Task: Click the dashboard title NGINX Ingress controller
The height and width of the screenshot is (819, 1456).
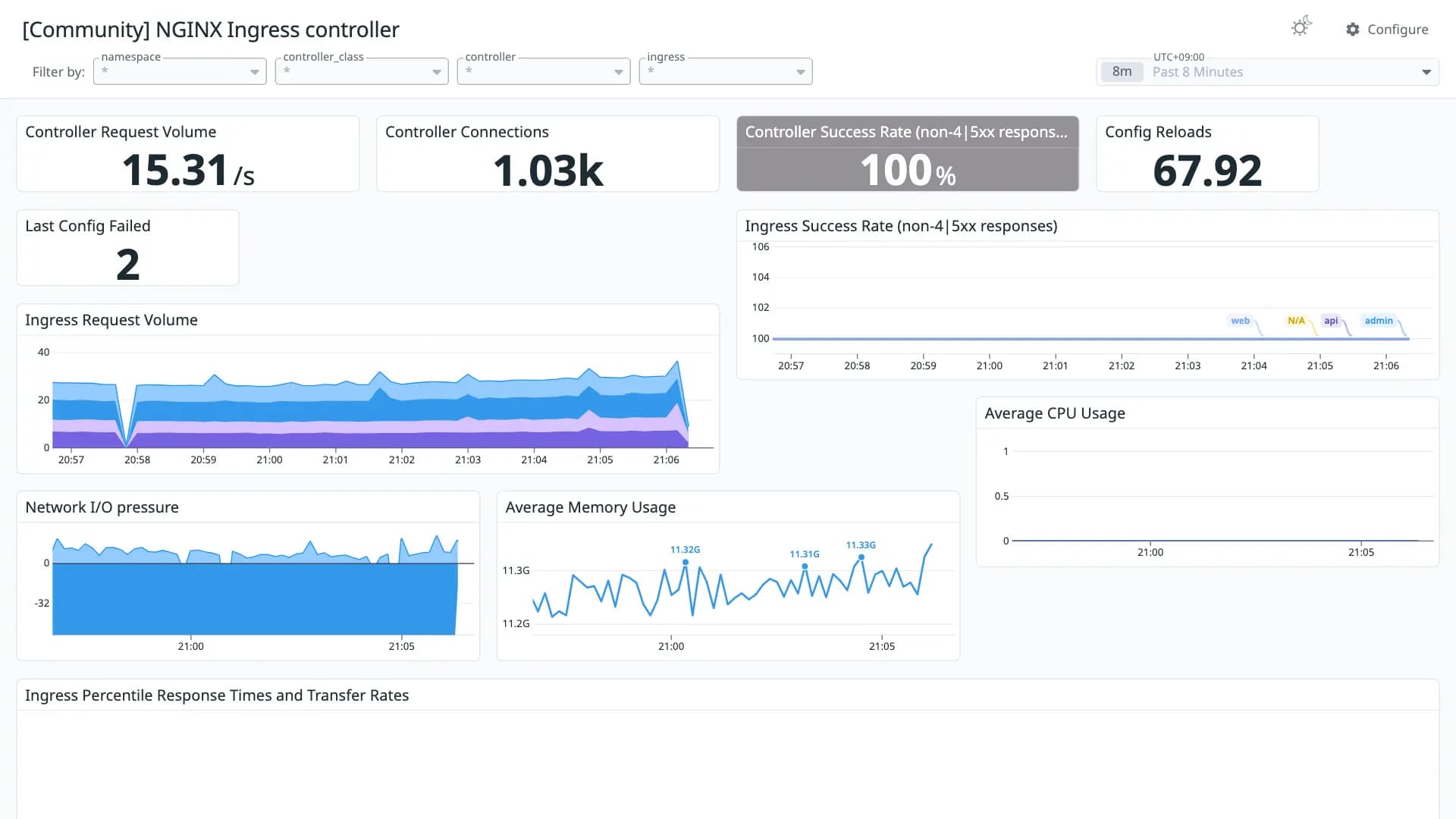Action: 211,30
